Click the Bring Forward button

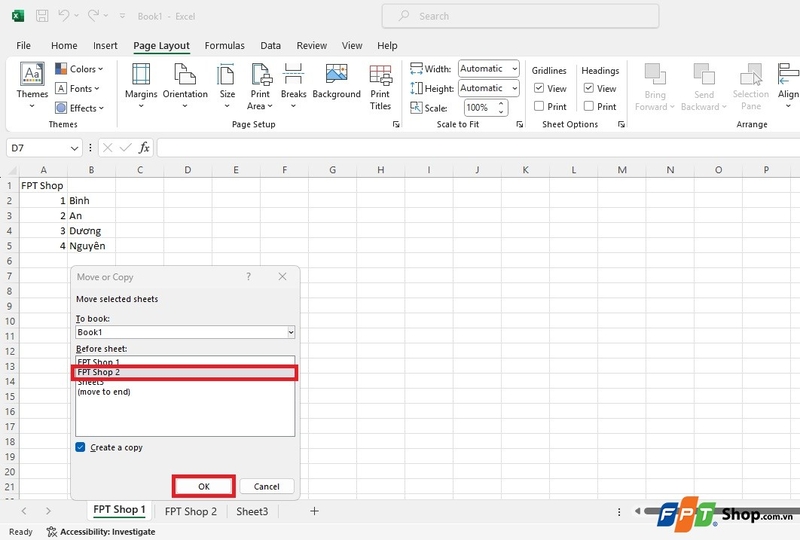655,87
